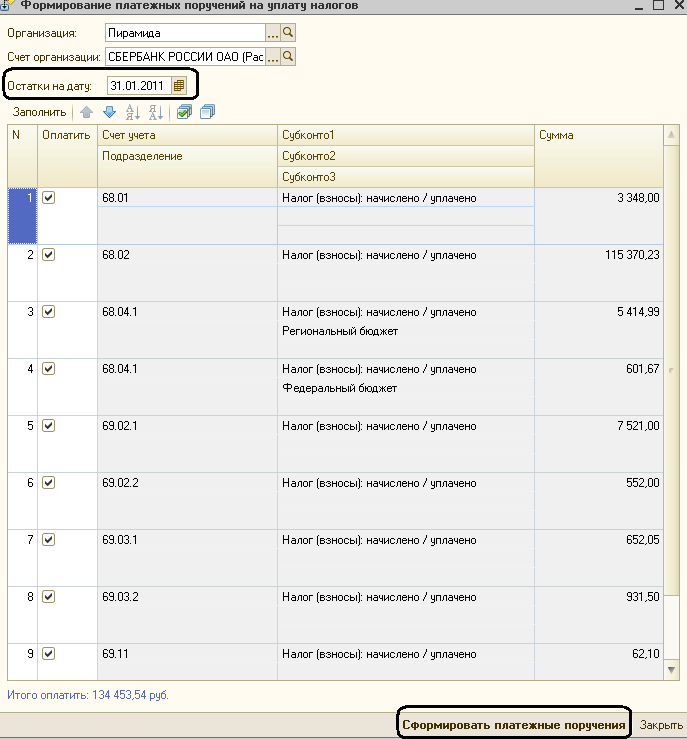Click the magnifier icon next to Организация
The height and width of the screenshot is (739, 687).
click(288, 33)
